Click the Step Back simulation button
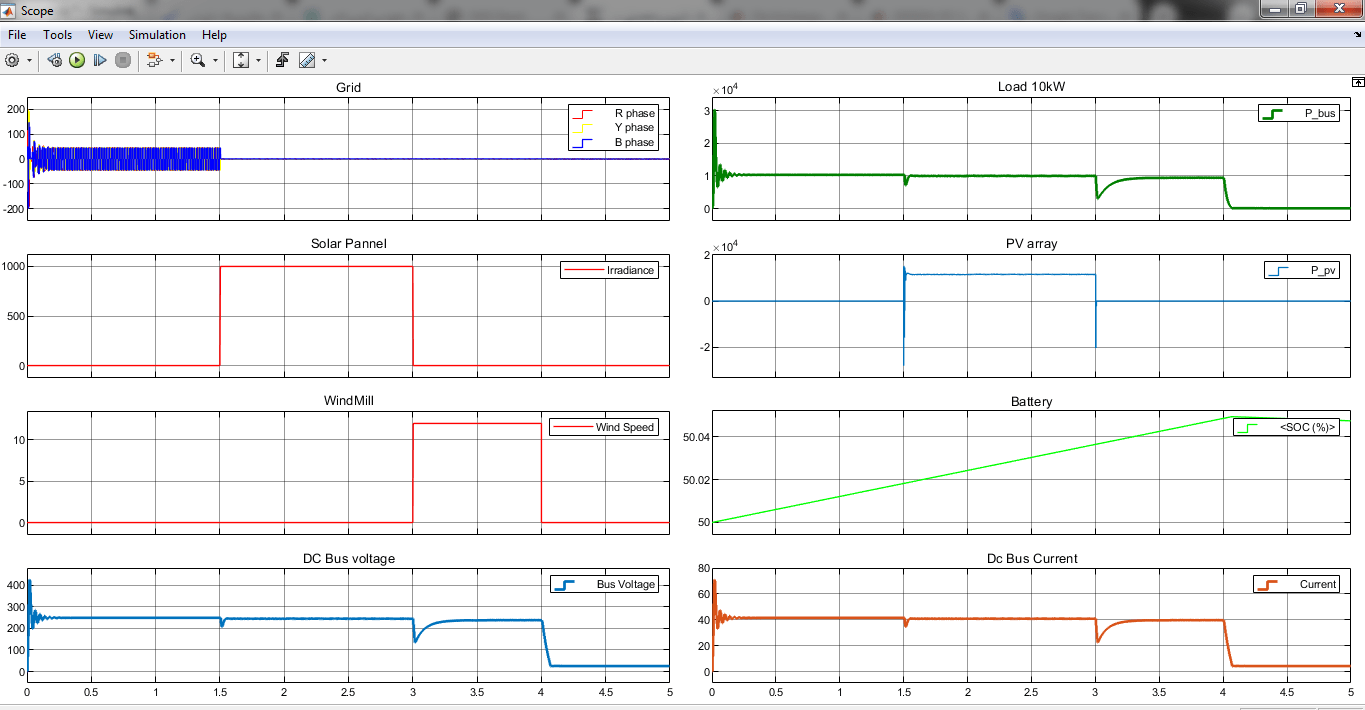The height and width of the screenshot is (710, 1365). tap(54, 60)
